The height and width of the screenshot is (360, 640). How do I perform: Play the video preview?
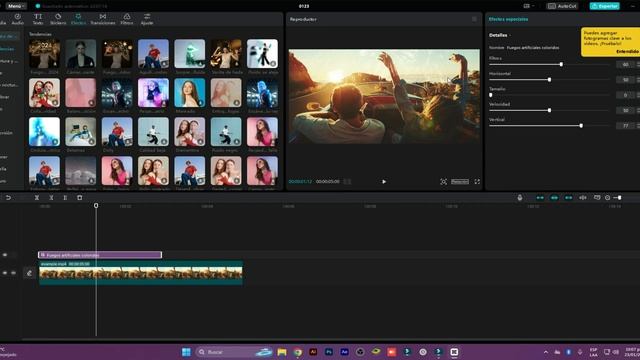384,182
